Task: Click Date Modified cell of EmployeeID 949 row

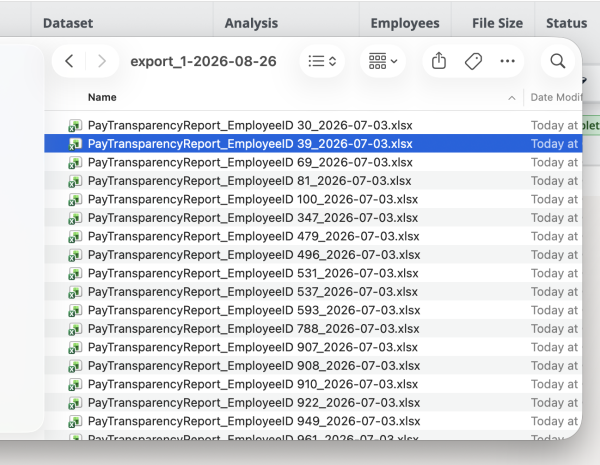Action: [554, 421]
